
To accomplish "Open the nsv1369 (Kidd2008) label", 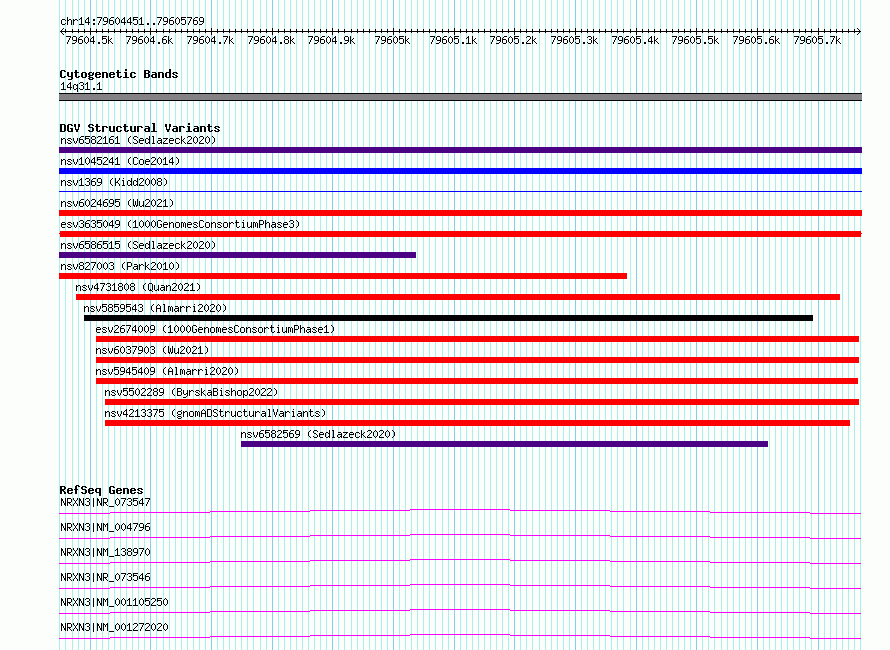I will pos(114,182).
